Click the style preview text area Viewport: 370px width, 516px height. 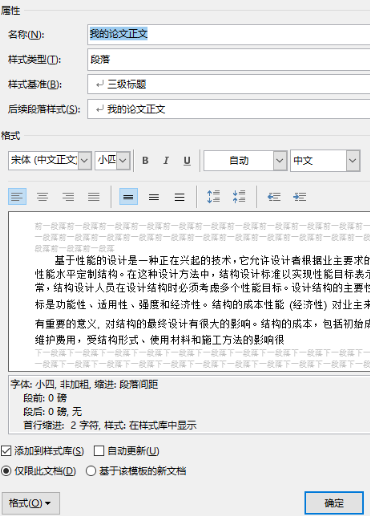189,291
